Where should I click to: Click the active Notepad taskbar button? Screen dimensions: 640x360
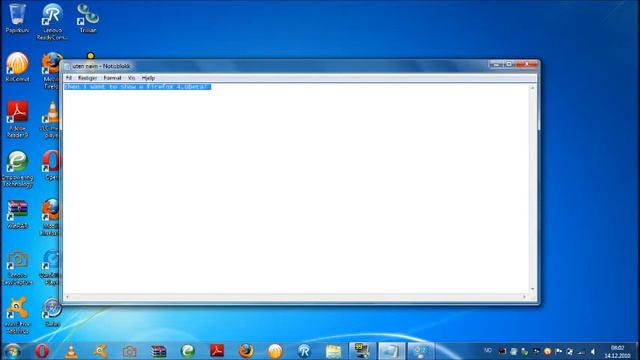tap(391, 351)
